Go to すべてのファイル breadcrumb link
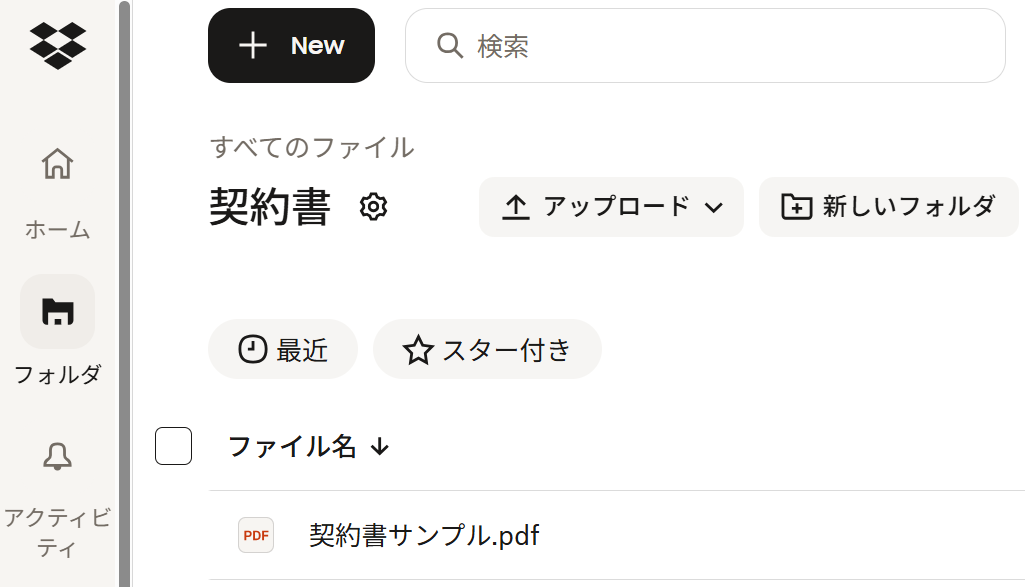The height and width of the screenshot is (587, 1025). coord(312,148)
